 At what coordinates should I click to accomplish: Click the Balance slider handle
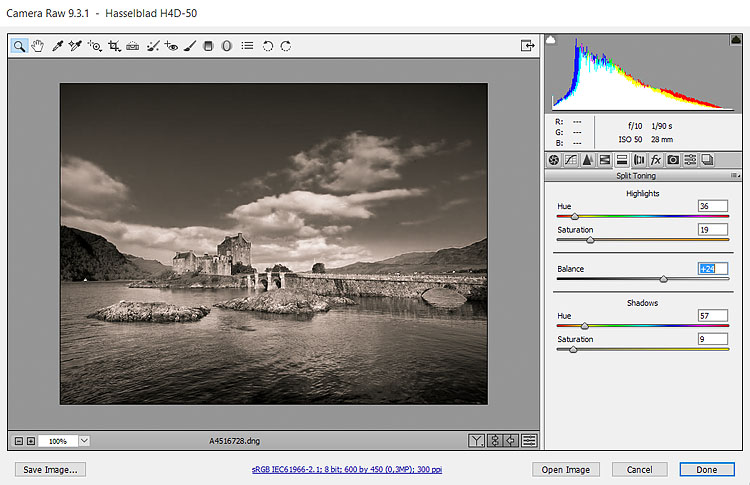click(x=662, y=279)
